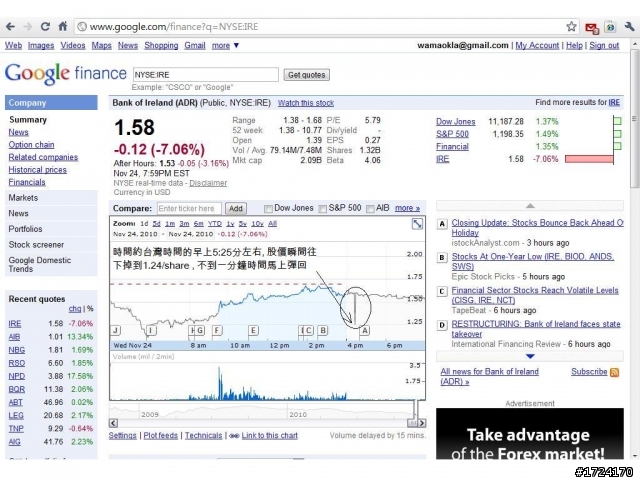The image size is (640, 480).
Task: Open news item letter icon C
Action: 442,291
